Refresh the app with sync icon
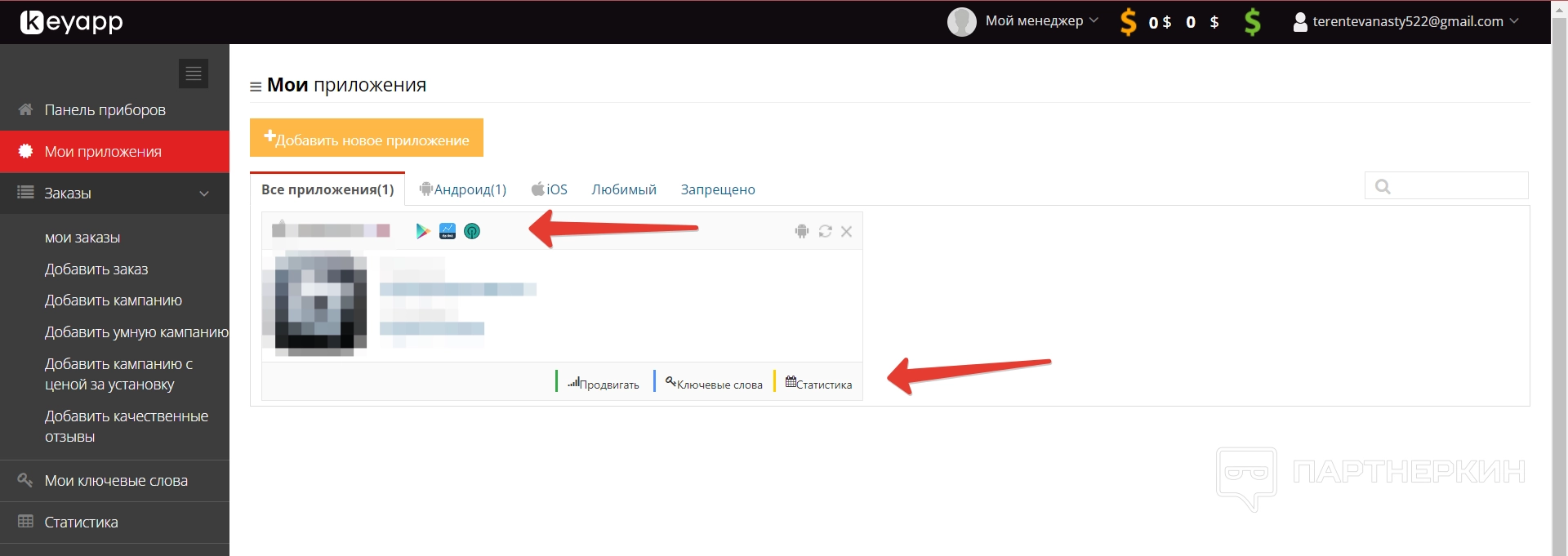This screenshot has height=556, width=1568. coord(825,232)
